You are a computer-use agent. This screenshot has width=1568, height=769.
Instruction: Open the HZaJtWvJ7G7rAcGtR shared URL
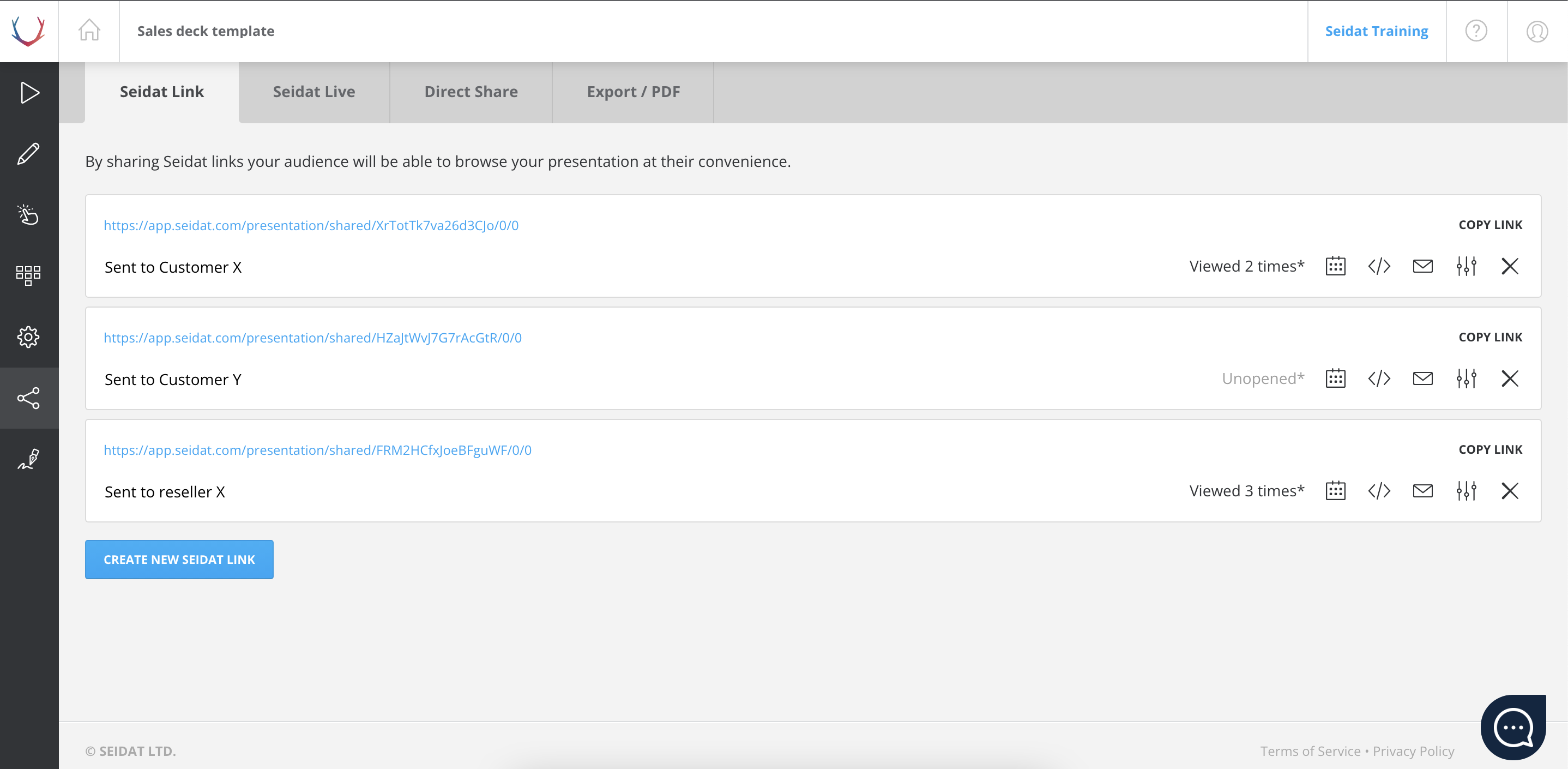[x=313, y=338]
